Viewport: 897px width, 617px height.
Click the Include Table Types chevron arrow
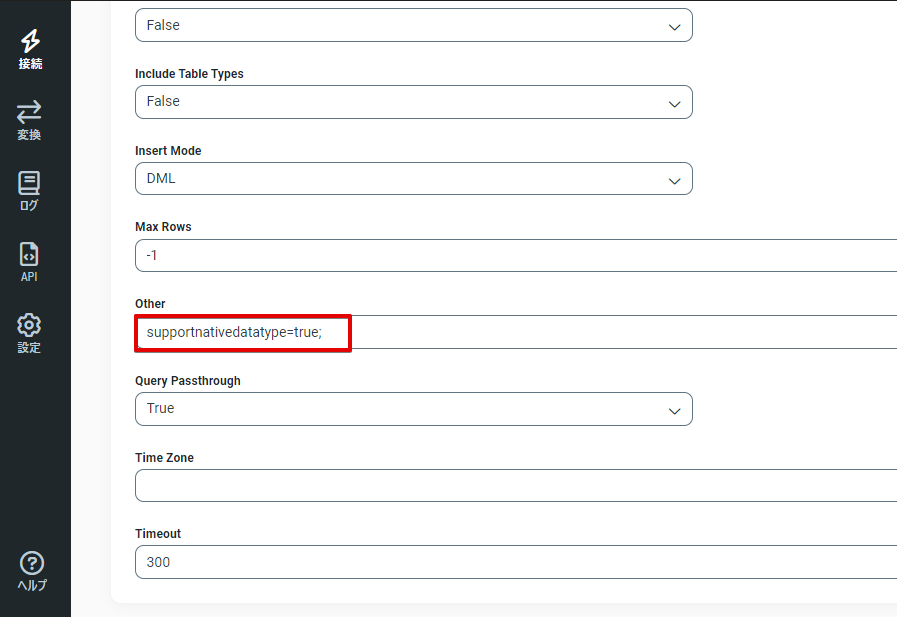[674, 103]
